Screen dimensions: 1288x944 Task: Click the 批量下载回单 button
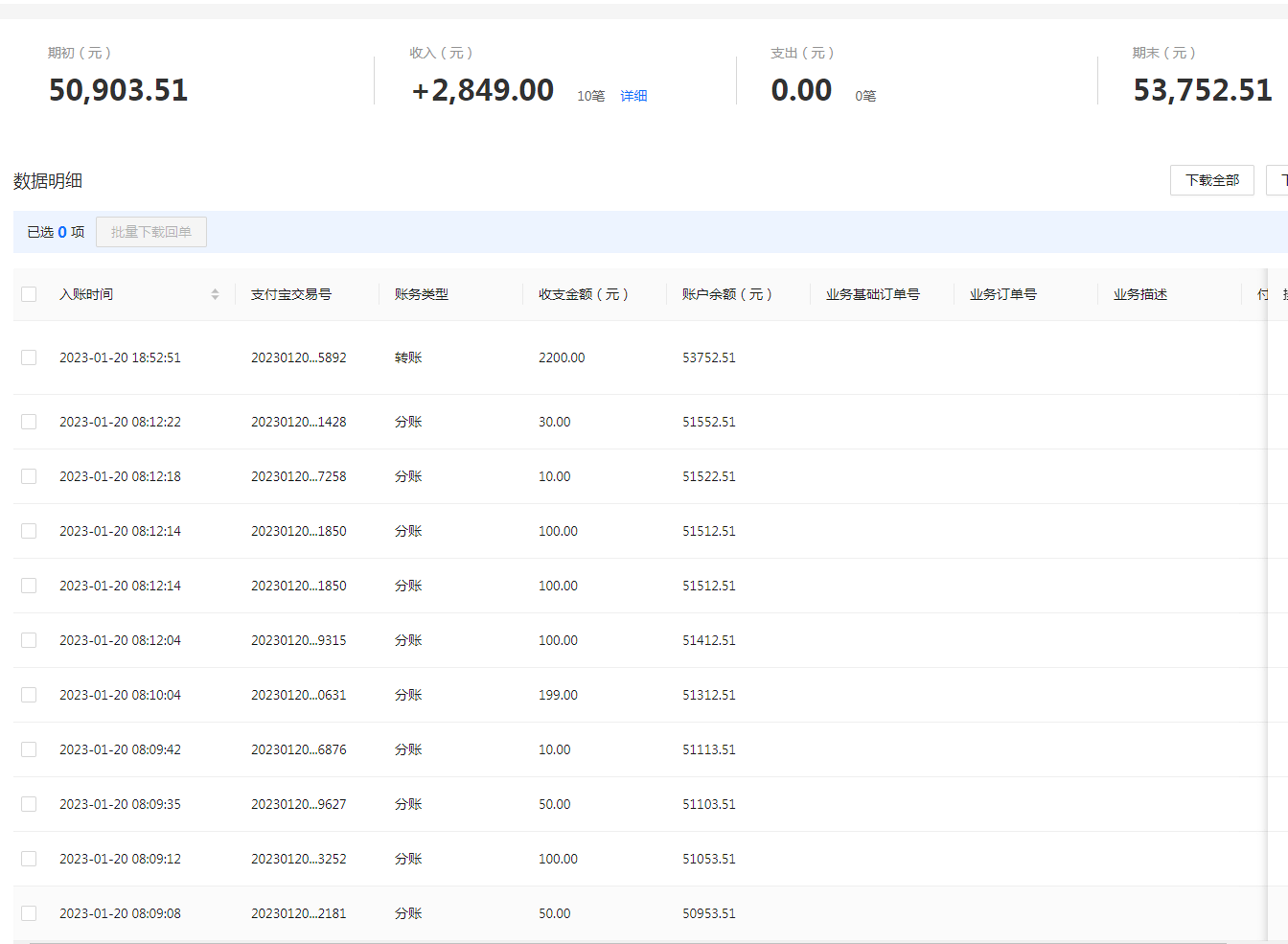point(151,232)
